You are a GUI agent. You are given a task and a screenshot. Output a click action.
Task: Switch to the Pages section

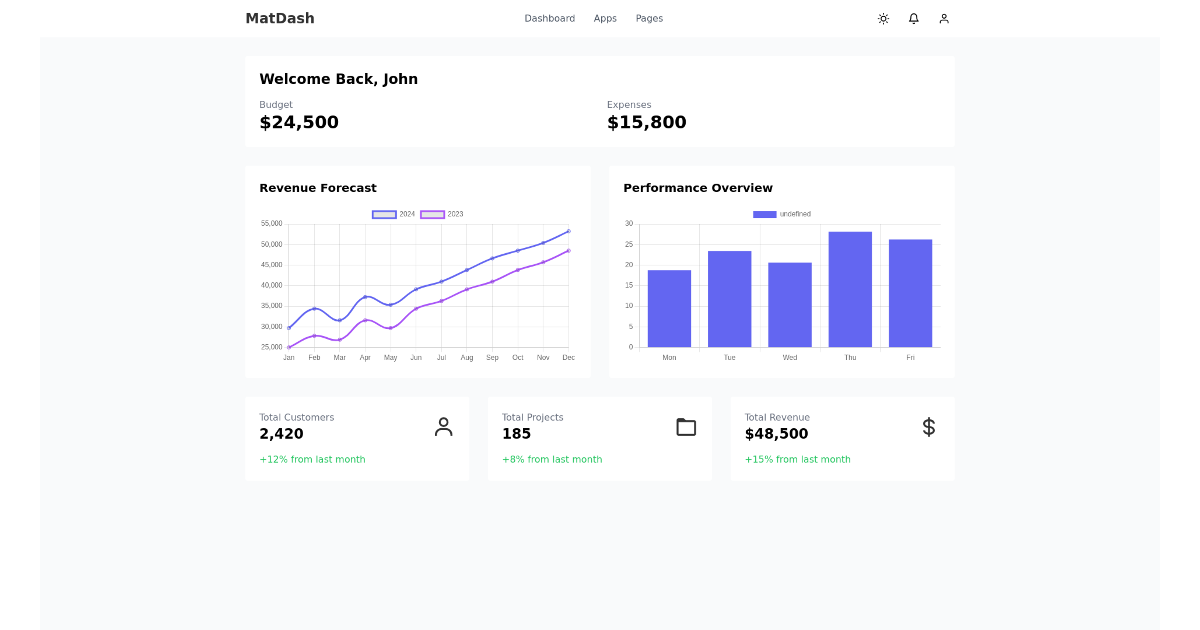(x=649, y=18)
